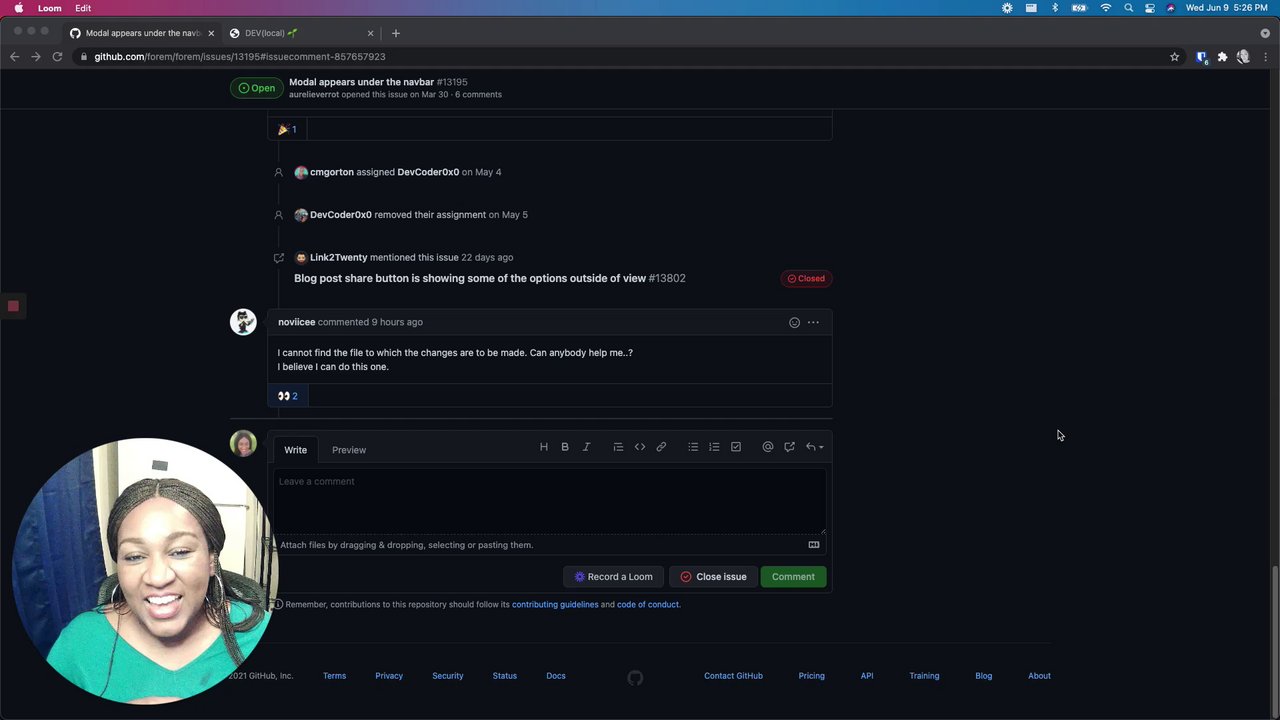Image resolution: width=1280 pixels, height=720 pixels.
Task: Insert a task list checkbox icon
Action: (736, 447)
